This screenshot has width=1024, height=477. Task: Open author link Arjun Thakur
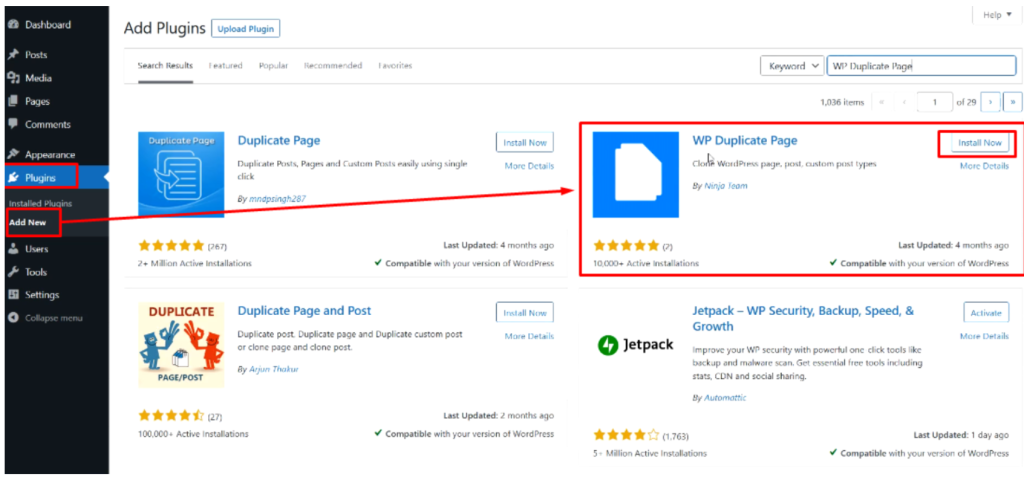pyautogui.click(x=272, y=369)
